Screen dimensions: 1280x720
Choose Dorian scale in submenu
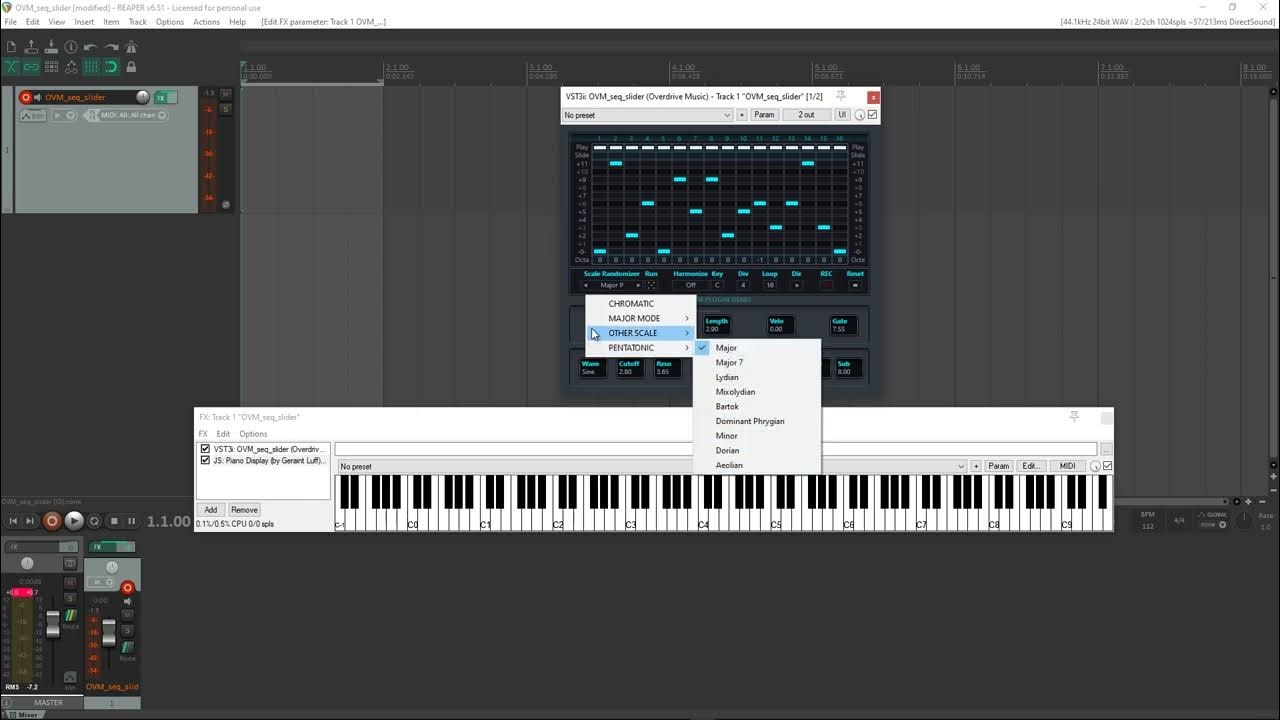click(757, 450)
